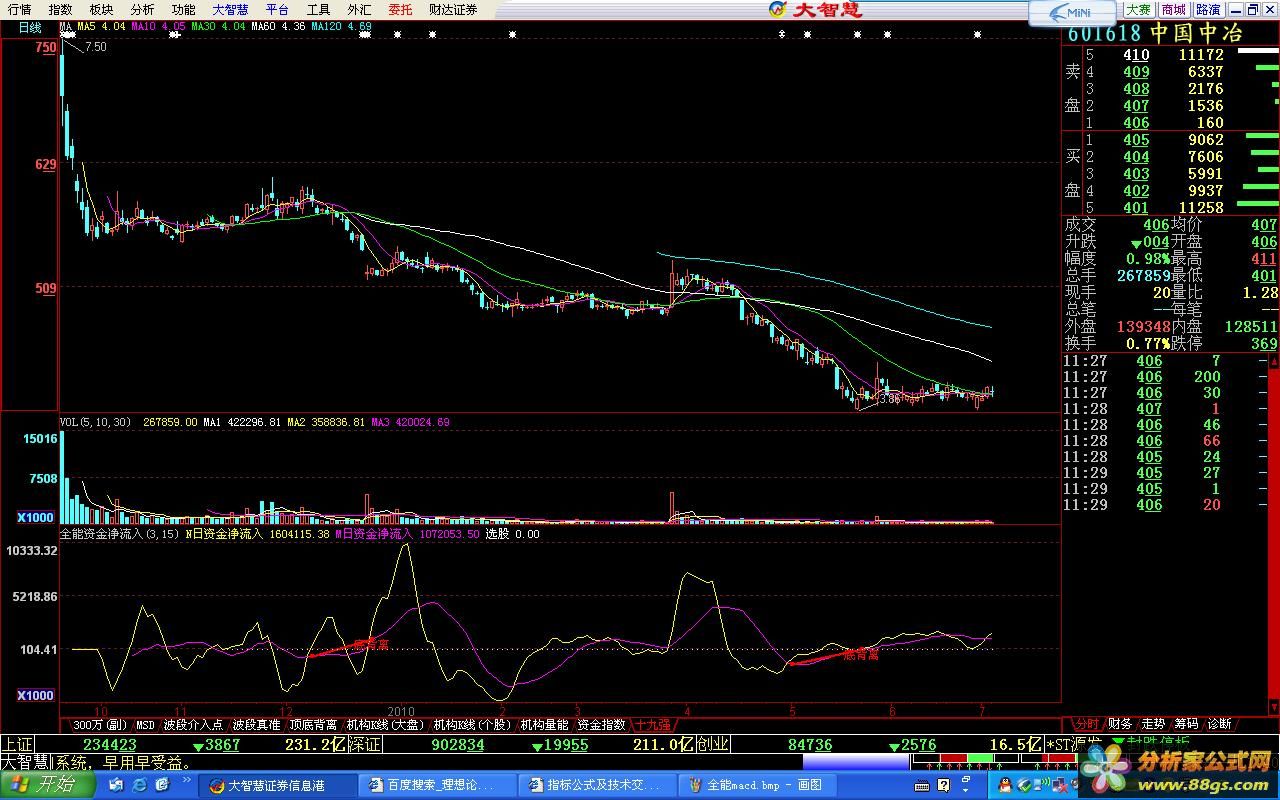Open the 板块 menu
The height and width of the screenshot is (800, 1280).
[101, 9]
